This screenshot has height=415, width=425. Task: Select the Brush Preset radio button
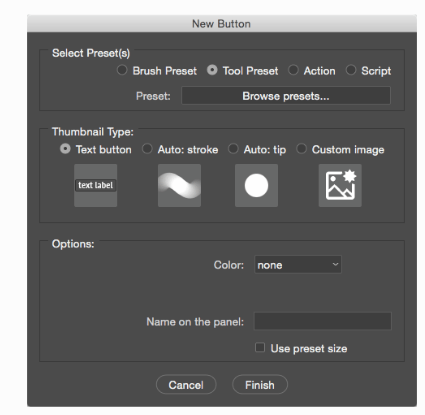[122, 70]
